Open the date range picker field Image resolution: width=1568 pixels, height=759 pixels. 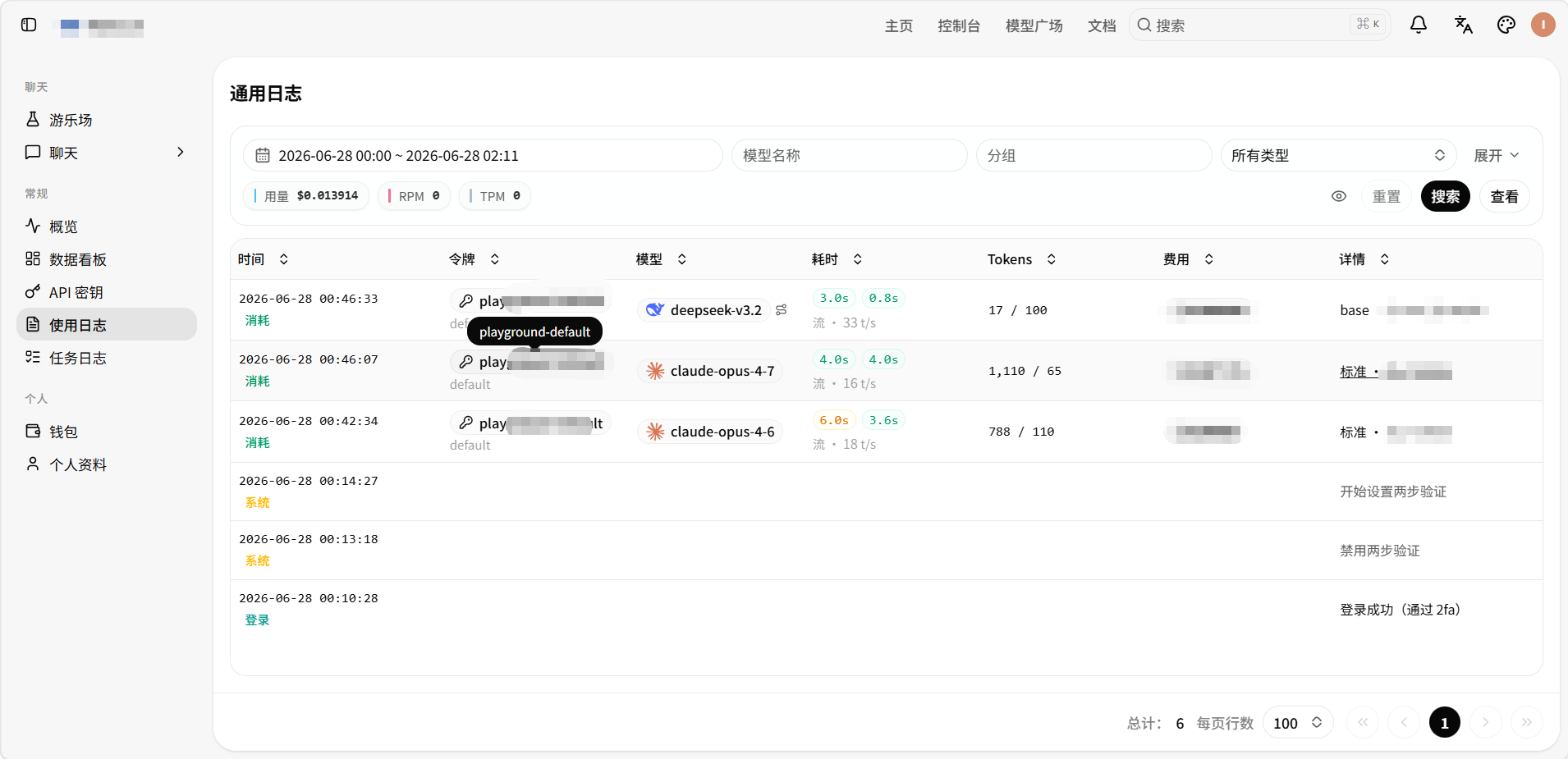[483, 155]
